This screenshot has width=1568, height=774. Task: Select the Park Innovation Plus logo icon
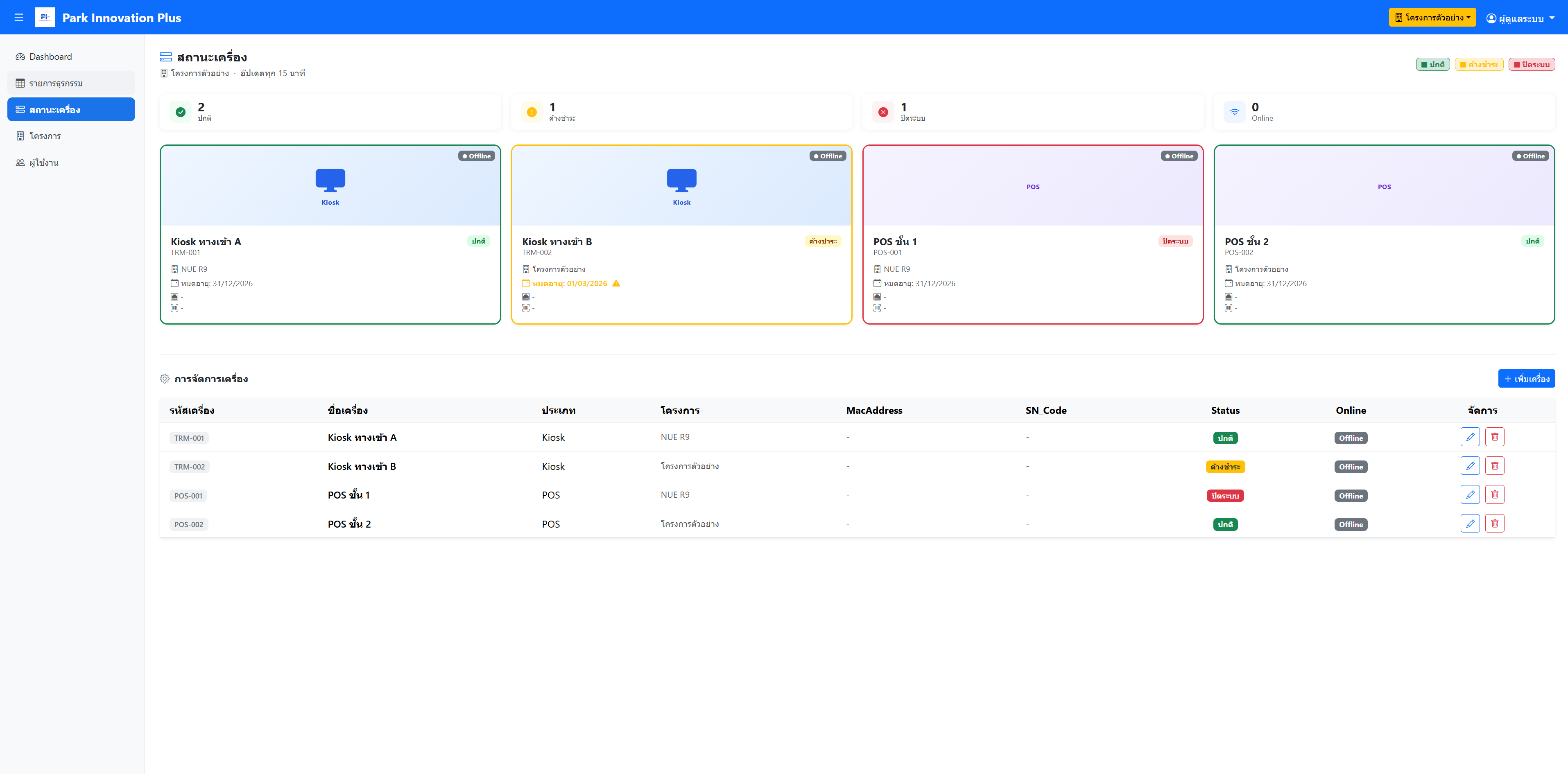(x=44, y=17)
